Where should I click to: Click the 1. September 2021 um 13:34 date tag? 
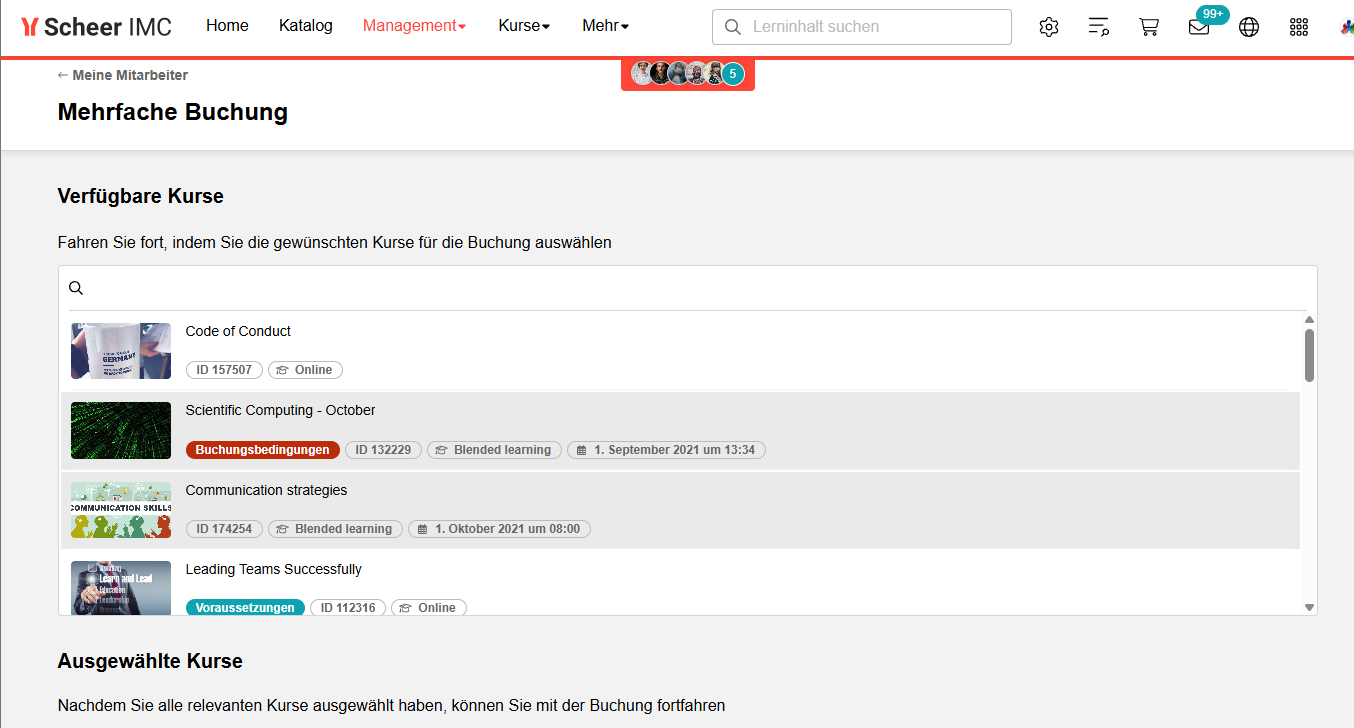(666, 450)
